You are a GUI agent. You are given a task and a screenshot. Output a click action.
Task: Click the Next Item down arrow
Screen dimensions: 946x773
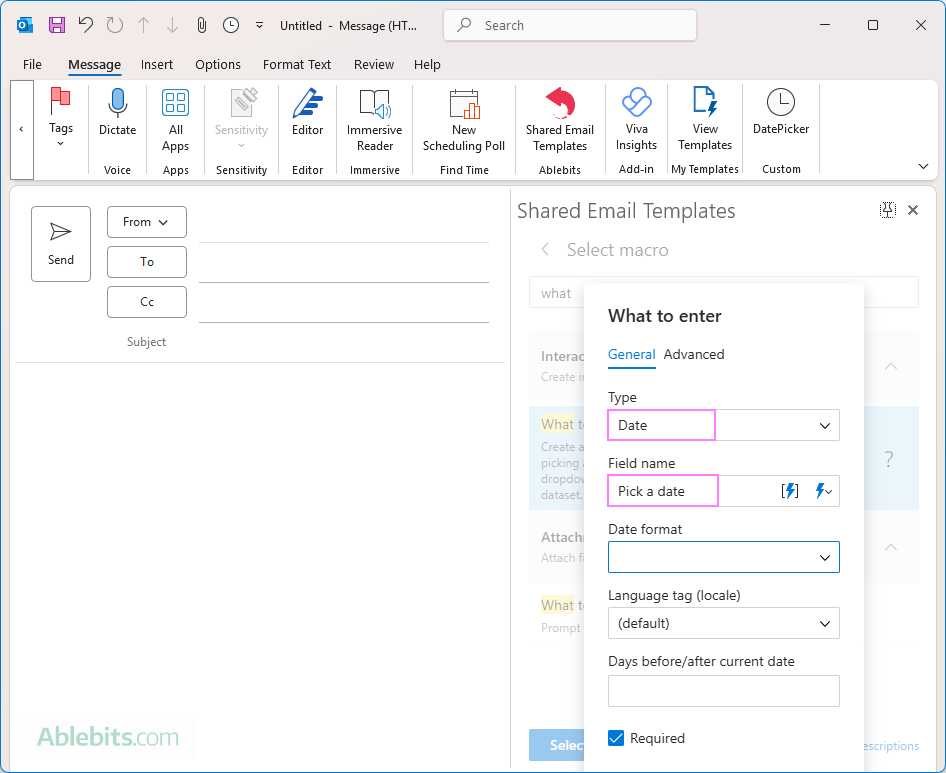(x=173, y=25)
